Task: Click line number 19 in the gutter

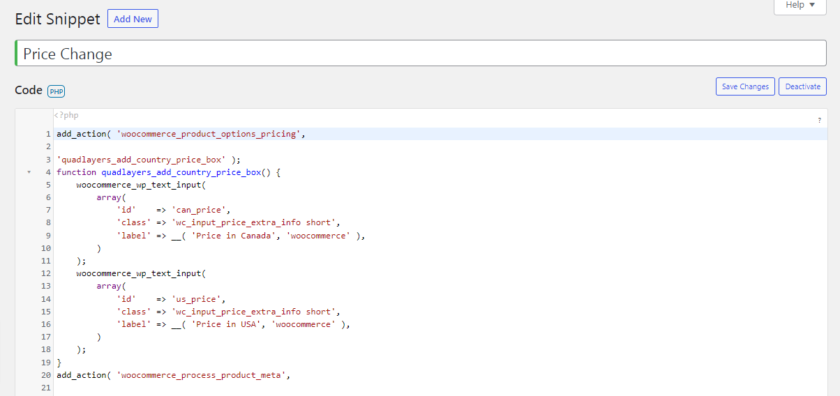Action: tap(46, 363)
